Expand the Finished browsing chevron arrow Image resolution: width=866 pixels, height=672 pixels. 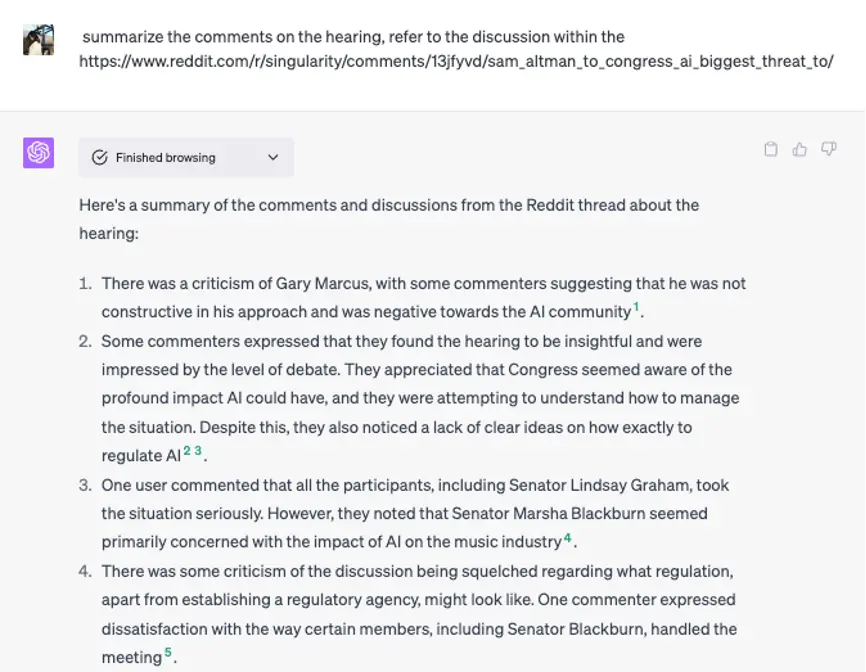point(273,158)
